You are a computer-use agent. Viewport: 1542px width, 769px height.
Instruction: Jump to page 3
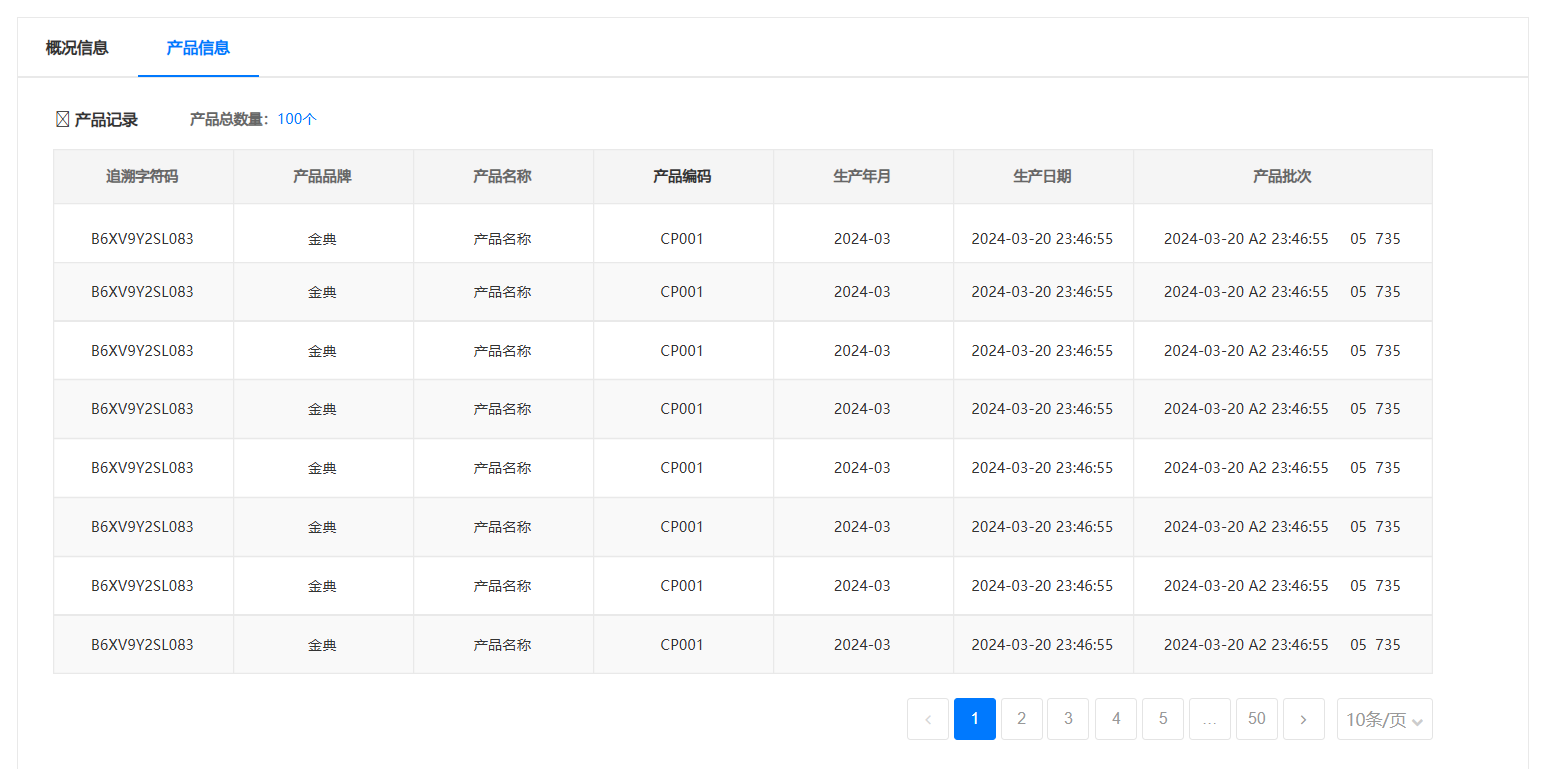[x=1068, y=719]
